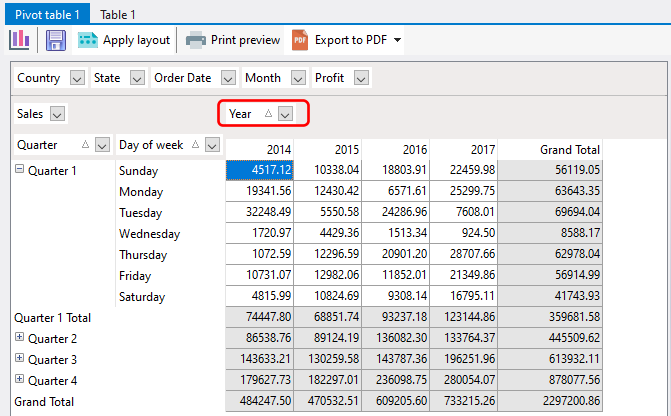The height and width of the screenshot is (416, 671).
Task: Click the Export to PDF icon
Action: coord(300,40)
